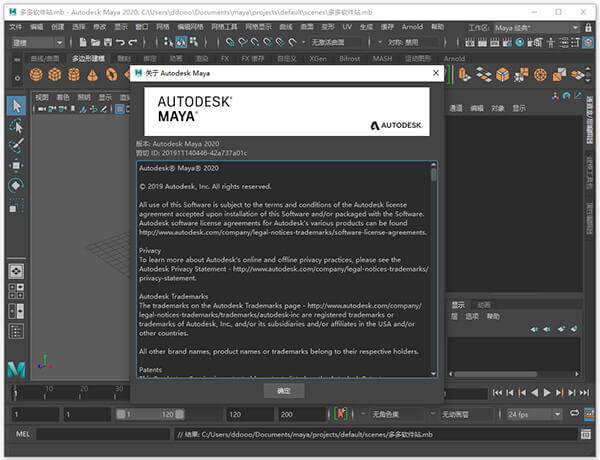Create a polygon sphere from shelf
The height and width of the screenshot is (460, 600).
(x=36, y=74)
